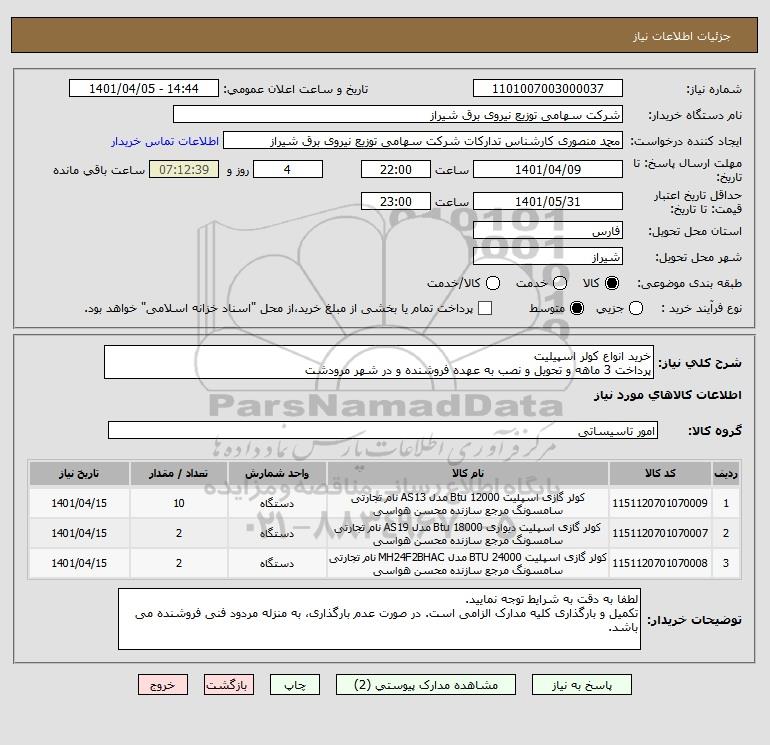The height and width of the screenshot is (745, 770).
Task: Click product code 1151120701070008
Action: [x=660, y=563]
